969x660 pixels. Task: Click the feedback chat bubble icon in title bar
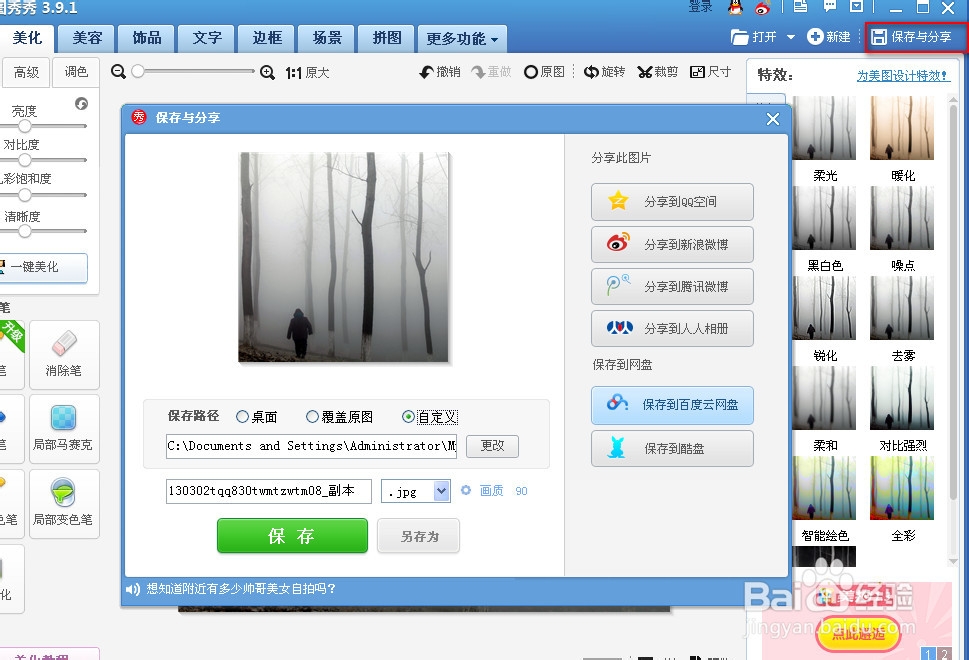click(x=829, y=7)
